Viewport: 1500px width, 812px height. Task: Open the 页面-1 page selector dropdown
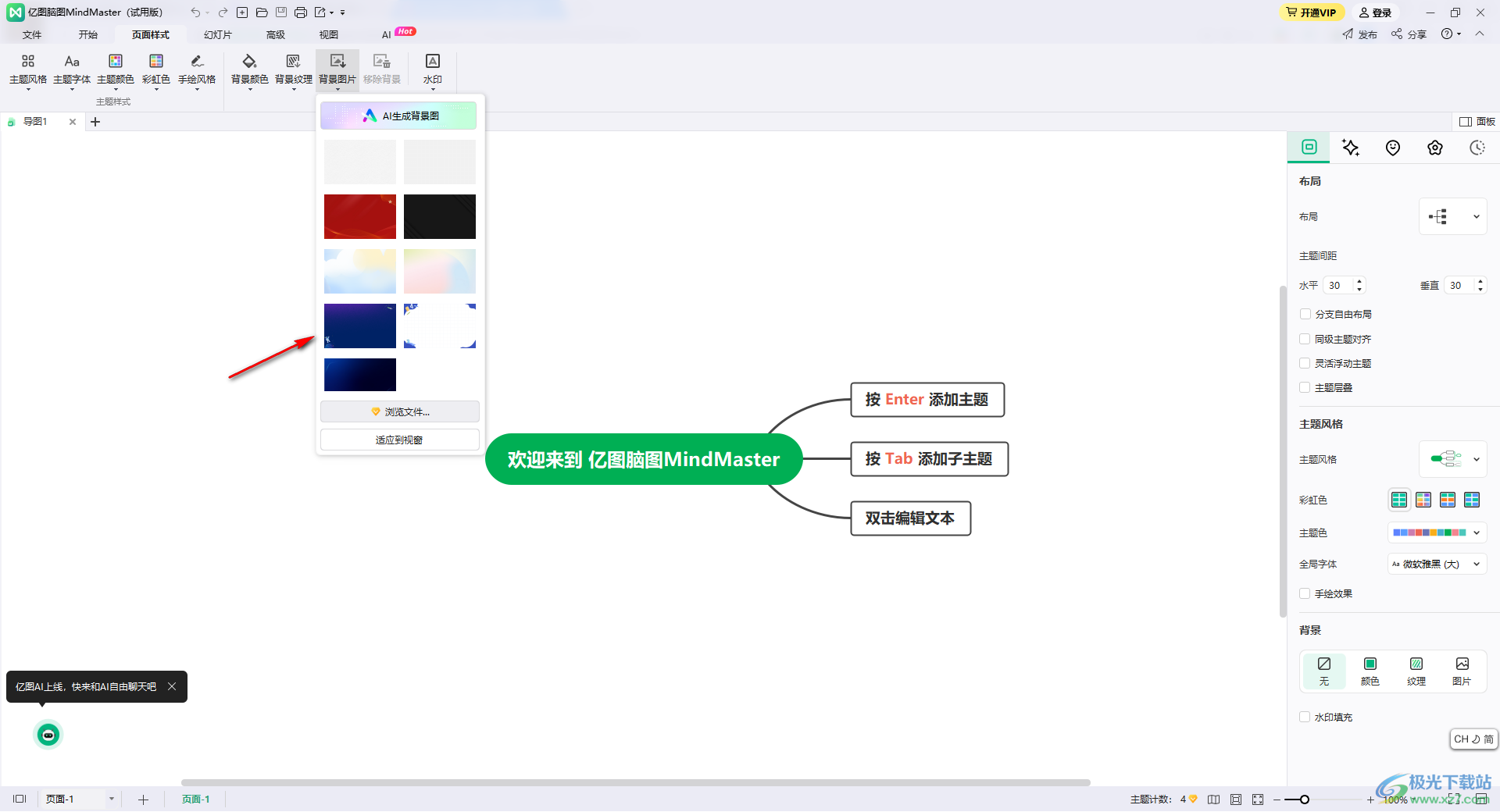tap(112, 800)
